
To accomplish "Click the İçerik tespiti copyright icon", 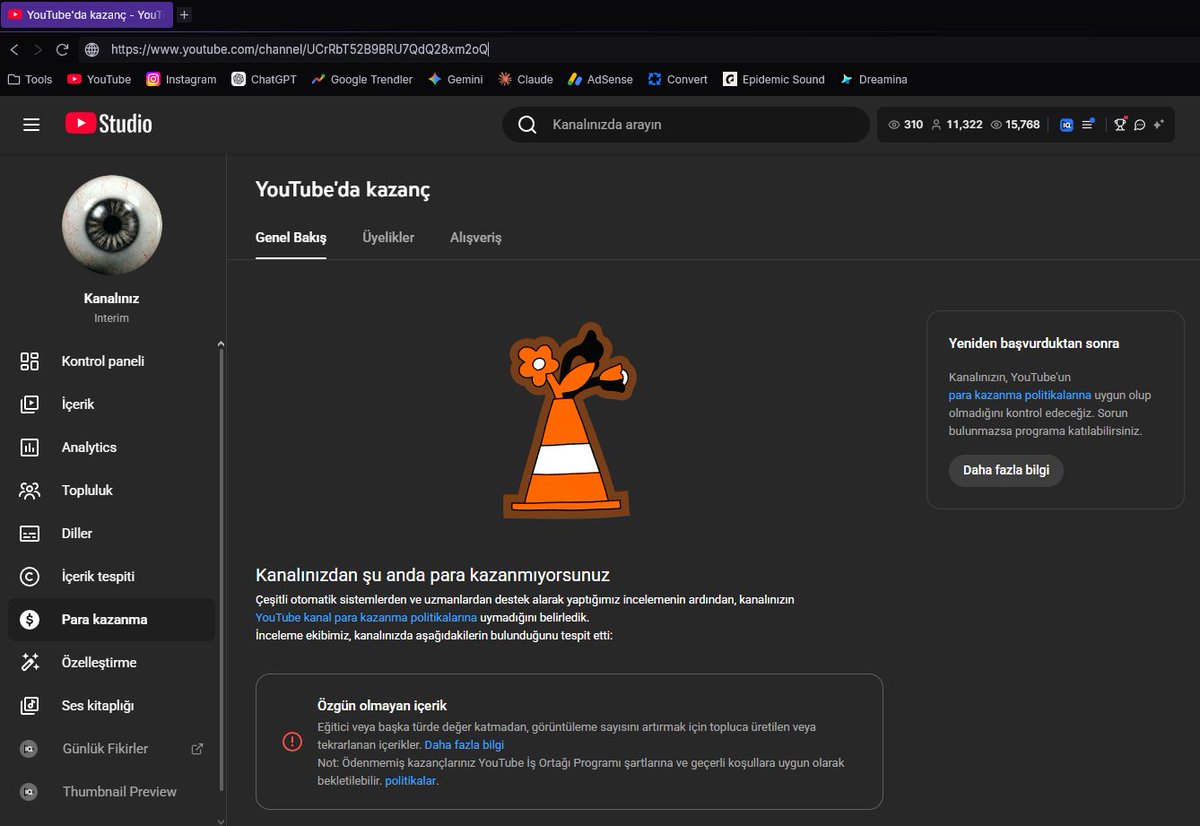I will [30, 576].
